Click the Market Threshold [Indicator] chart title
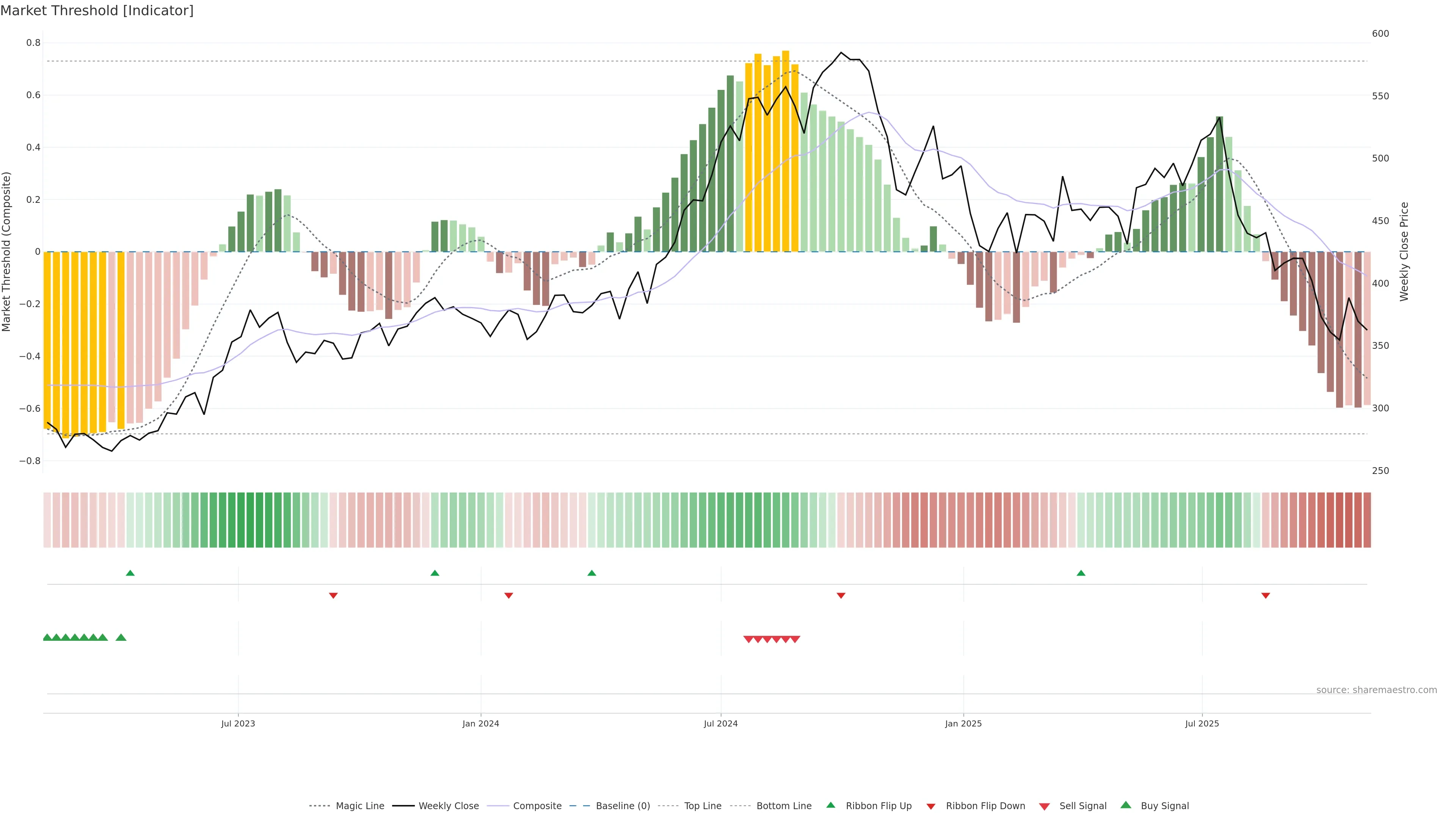Viewport: 1456px width, 819px height. 97,11
